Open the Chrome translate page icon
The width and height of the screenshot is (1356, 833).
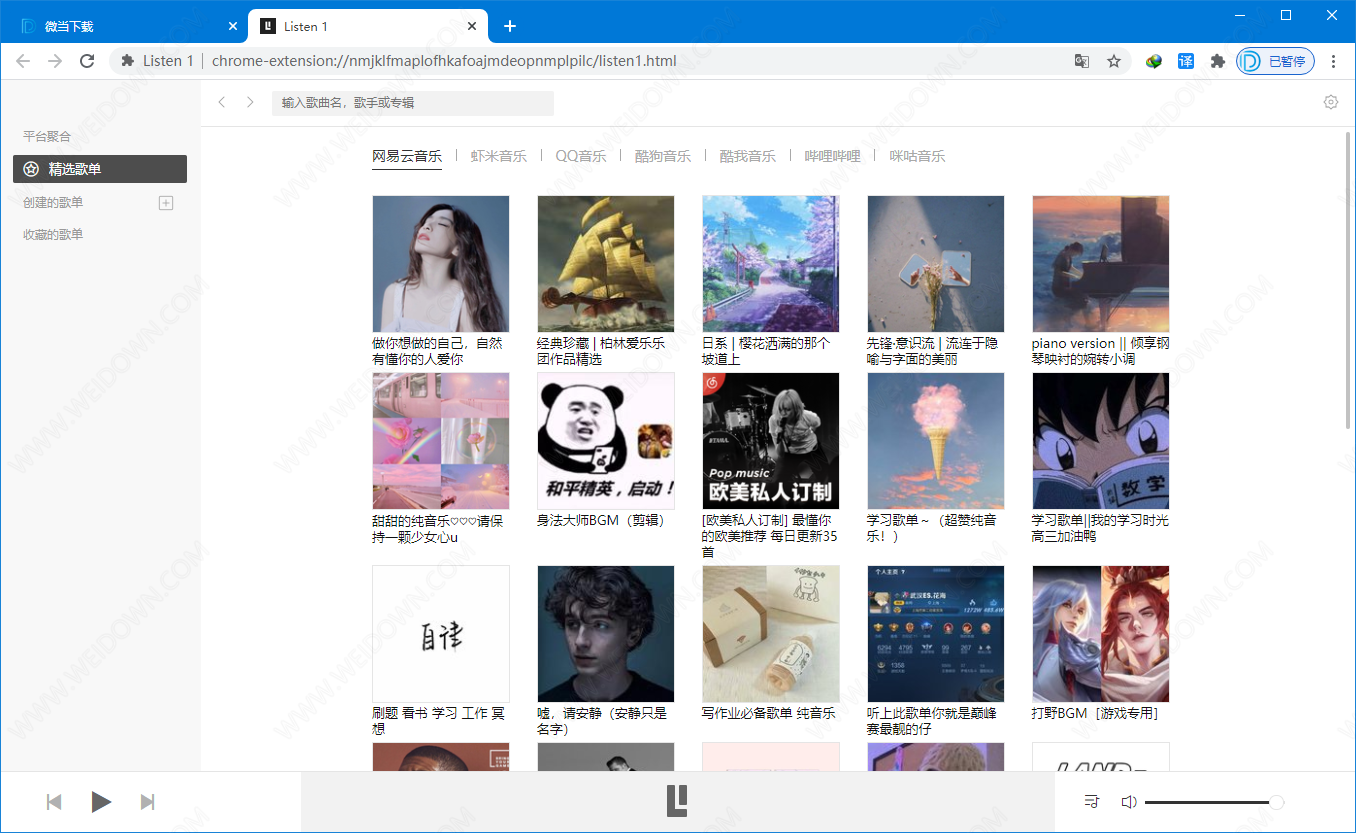pos(1082,61)
